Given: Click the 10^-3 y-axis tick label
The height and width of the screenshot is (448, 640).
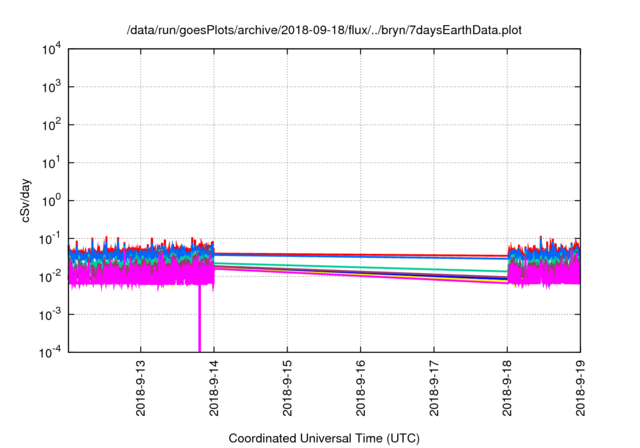Looking at the screenshot, I should click(x=50, y=315).
